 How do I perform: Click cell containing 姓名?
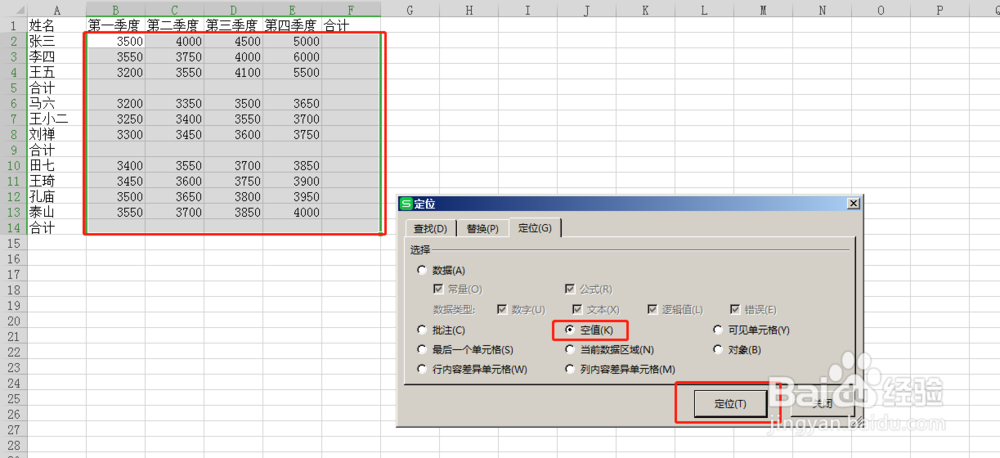(57, 26)
